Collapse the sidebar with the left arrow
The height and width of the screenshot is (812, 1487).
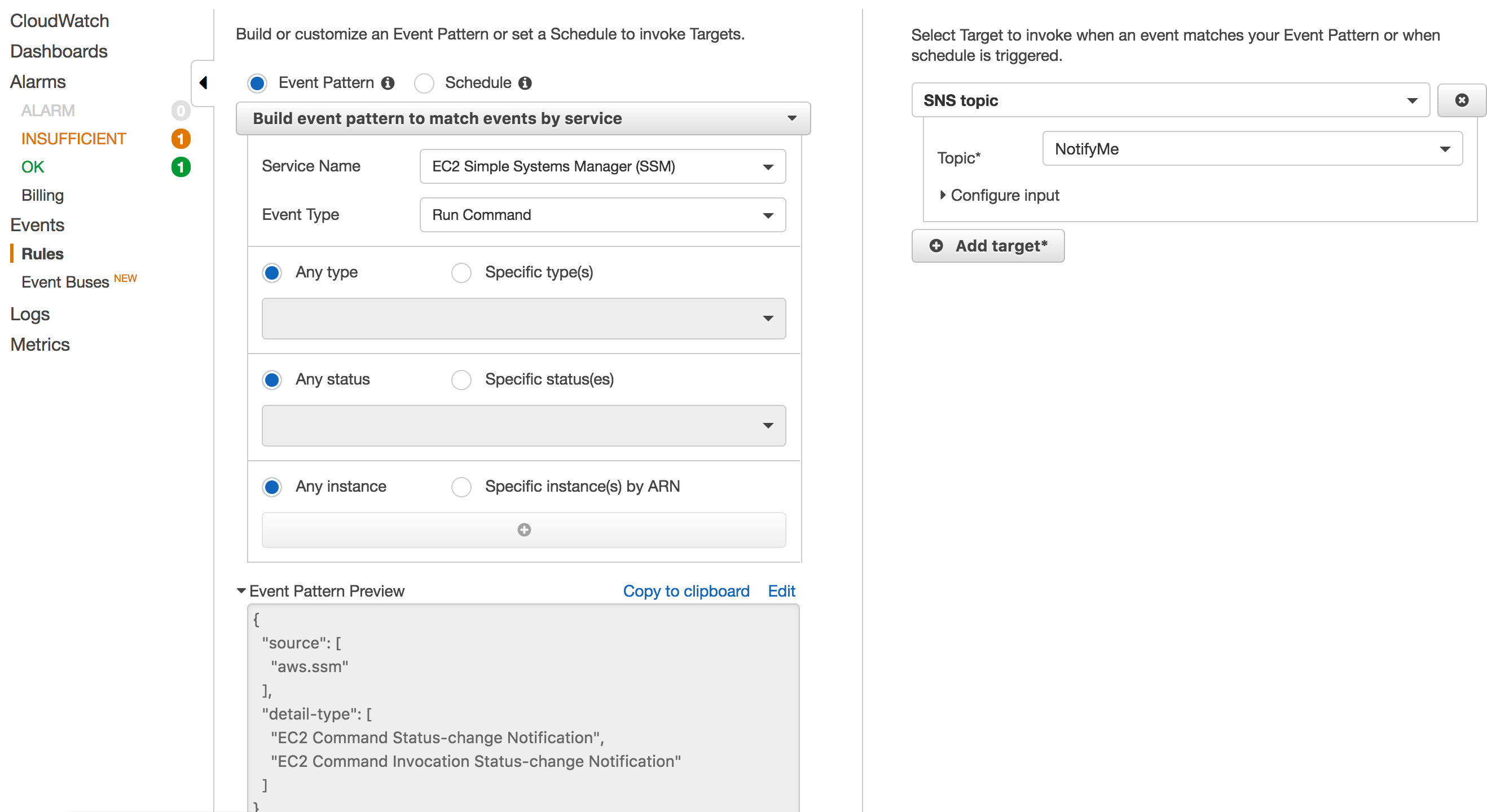coord(203,82)
